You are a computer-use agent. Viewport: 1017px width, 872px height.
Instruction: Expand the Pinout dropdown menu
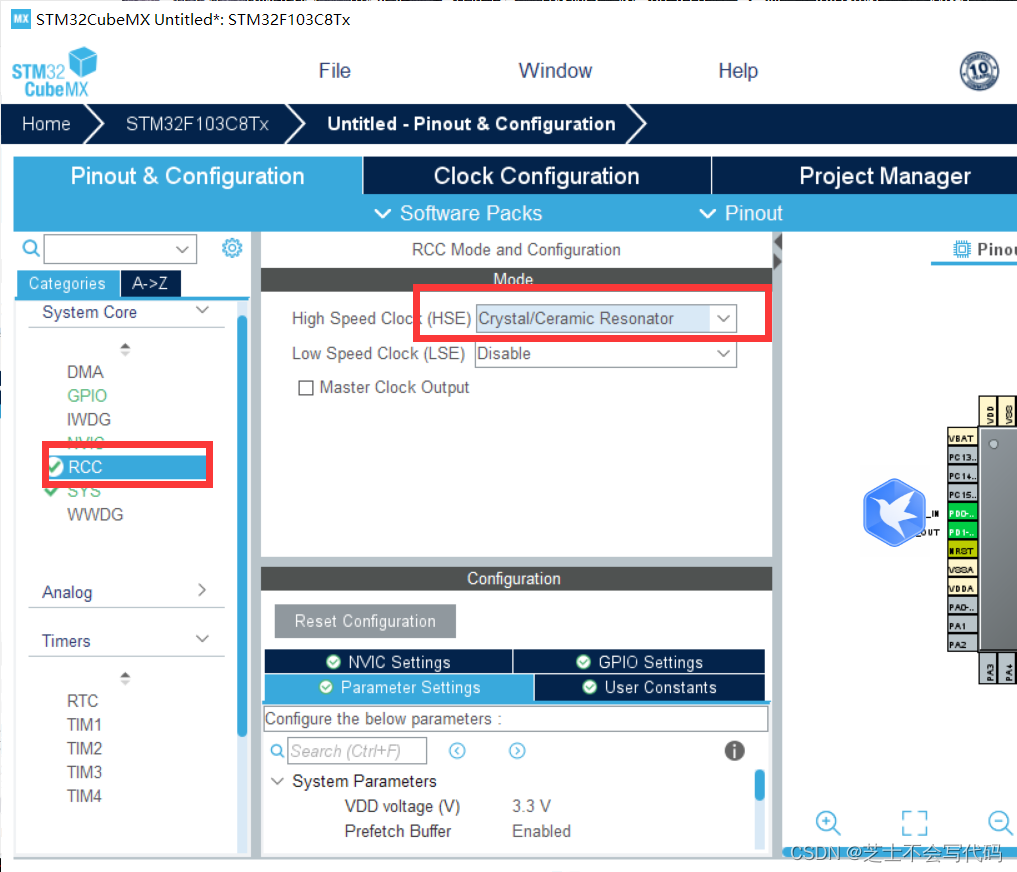coord(741,213)
